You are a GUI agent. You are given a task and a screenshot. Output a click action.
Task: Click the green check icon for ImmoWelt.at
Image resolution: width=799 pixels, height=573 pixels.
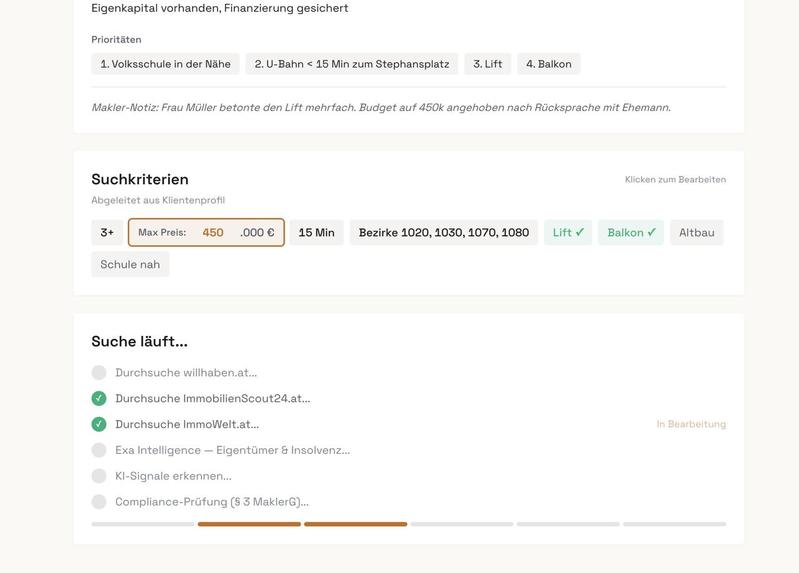tap(99, 424)
